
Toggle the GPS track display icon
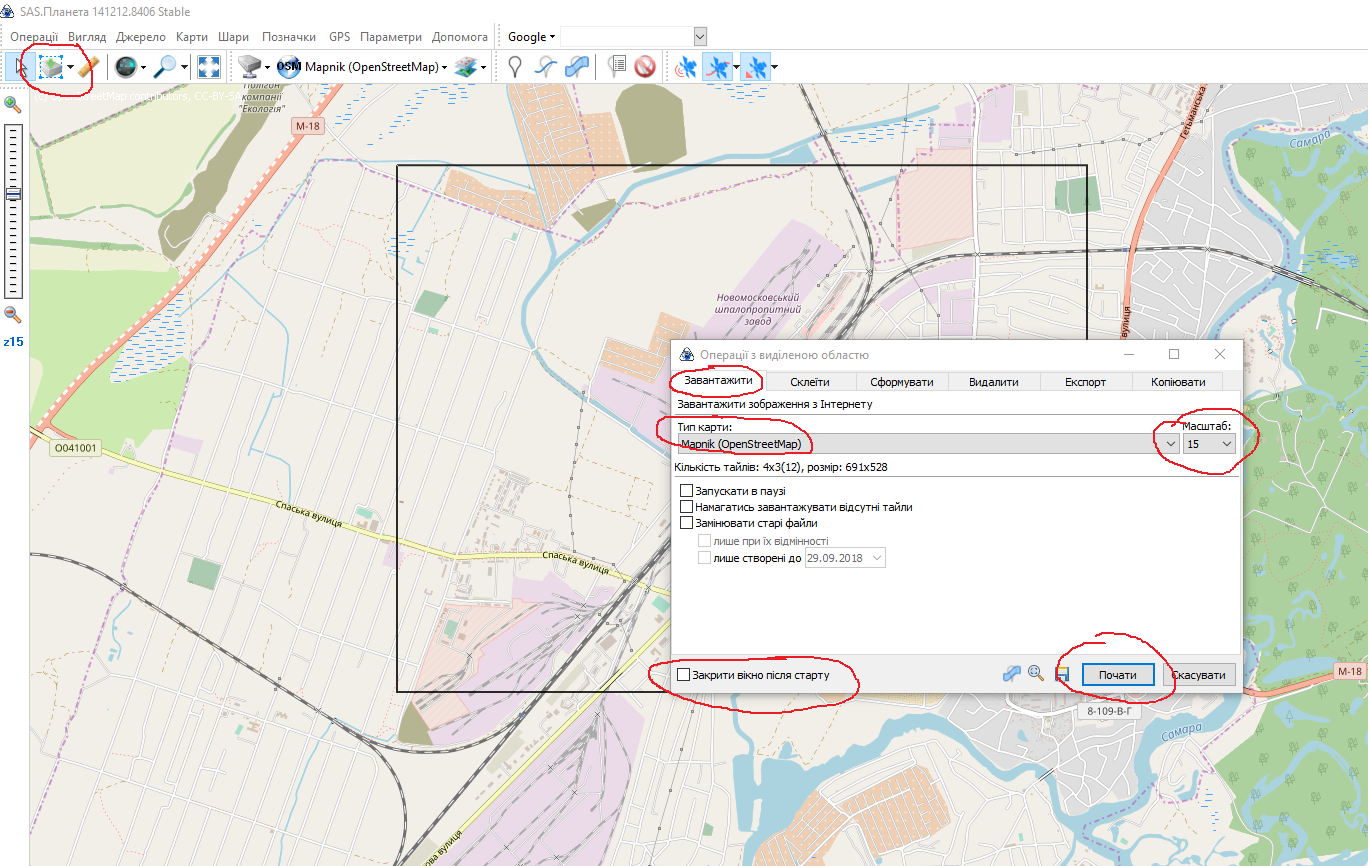[717, 67]
